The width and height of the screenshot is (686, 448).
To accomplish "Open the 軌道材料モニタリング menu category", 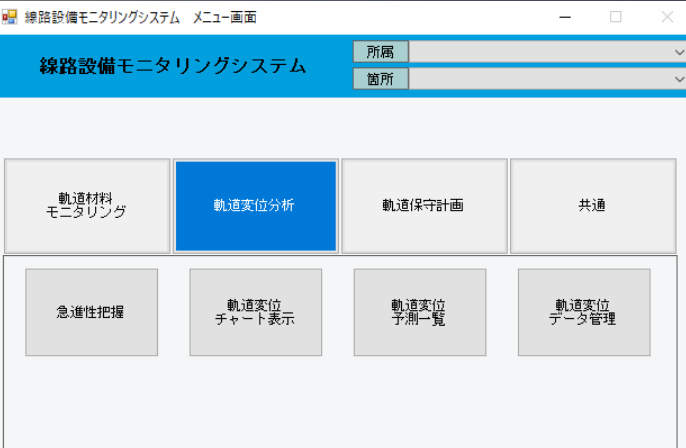I will (x=87, y=206).
